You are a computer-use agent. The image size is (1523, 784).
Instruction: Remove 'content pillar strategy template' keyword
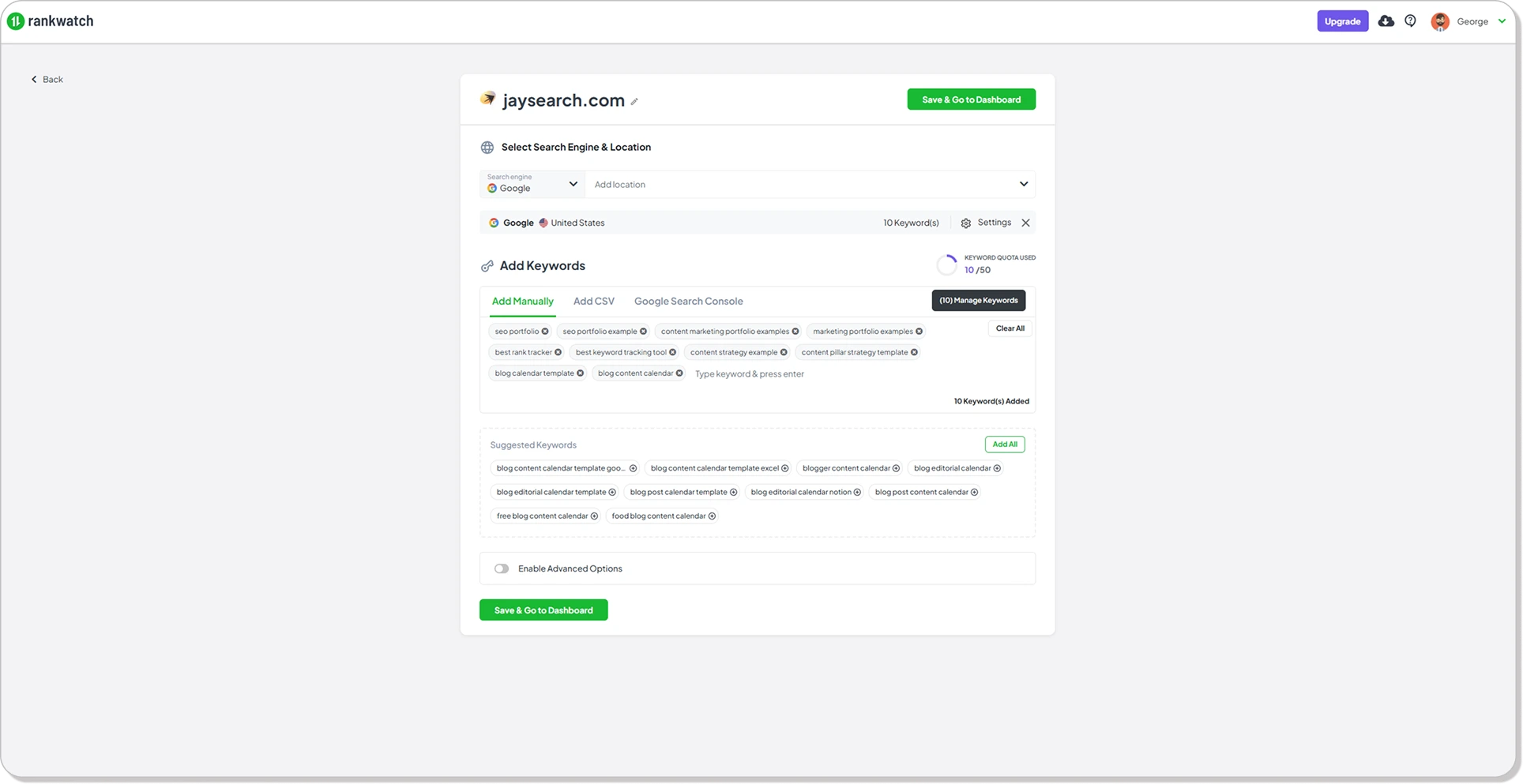pyautogui.click(x=914, y=352)
